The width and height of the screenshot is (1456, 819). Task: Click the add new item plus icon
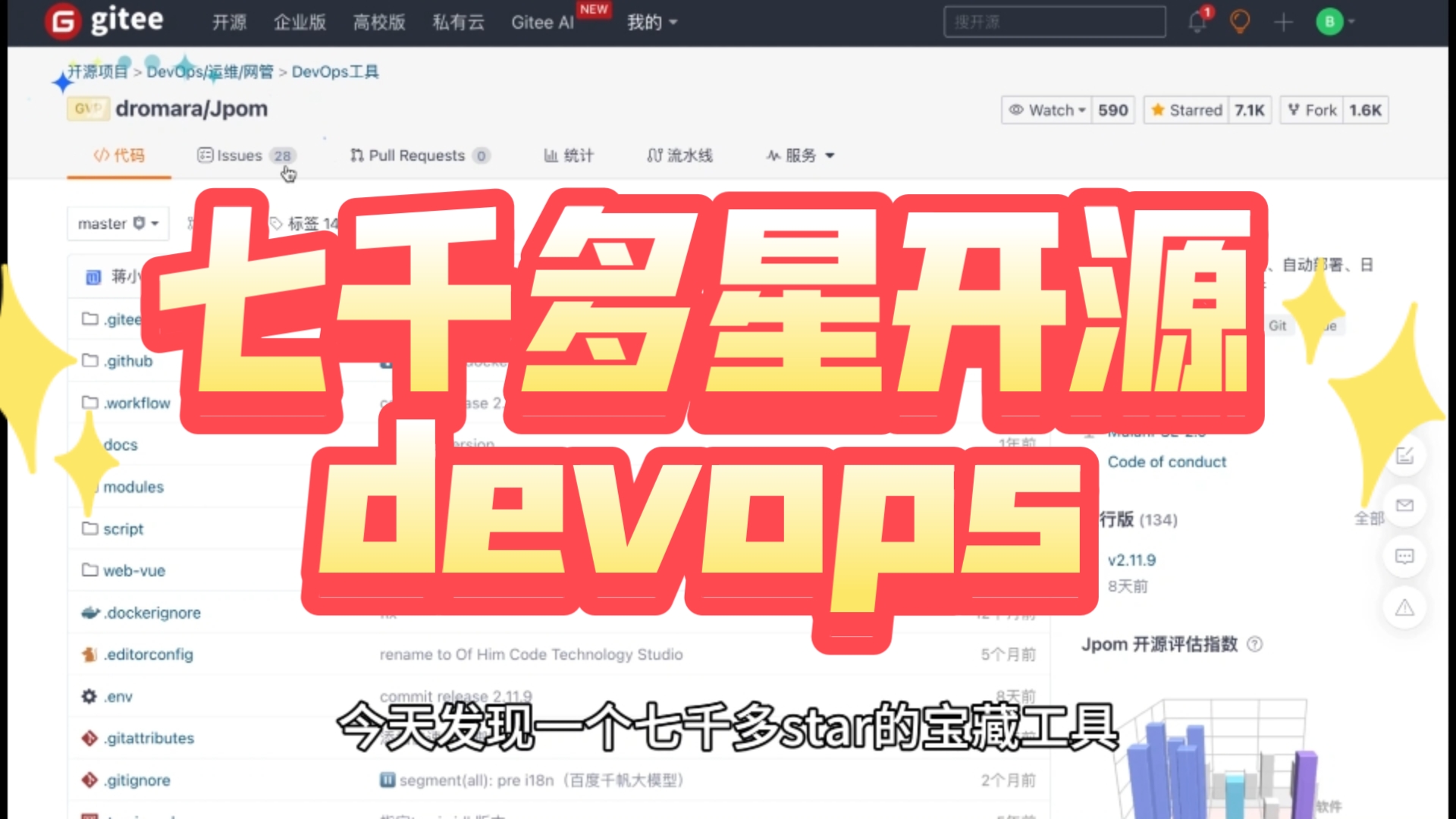click(x=1283, y=22)
